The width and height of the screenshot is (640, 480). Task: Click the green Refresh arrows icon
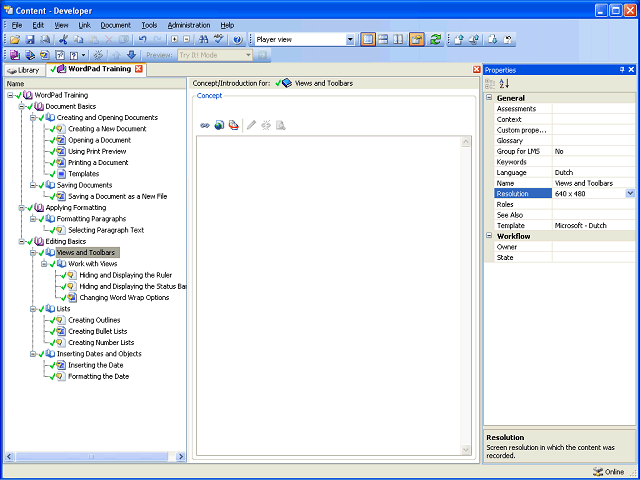click(x=436, y=40)
